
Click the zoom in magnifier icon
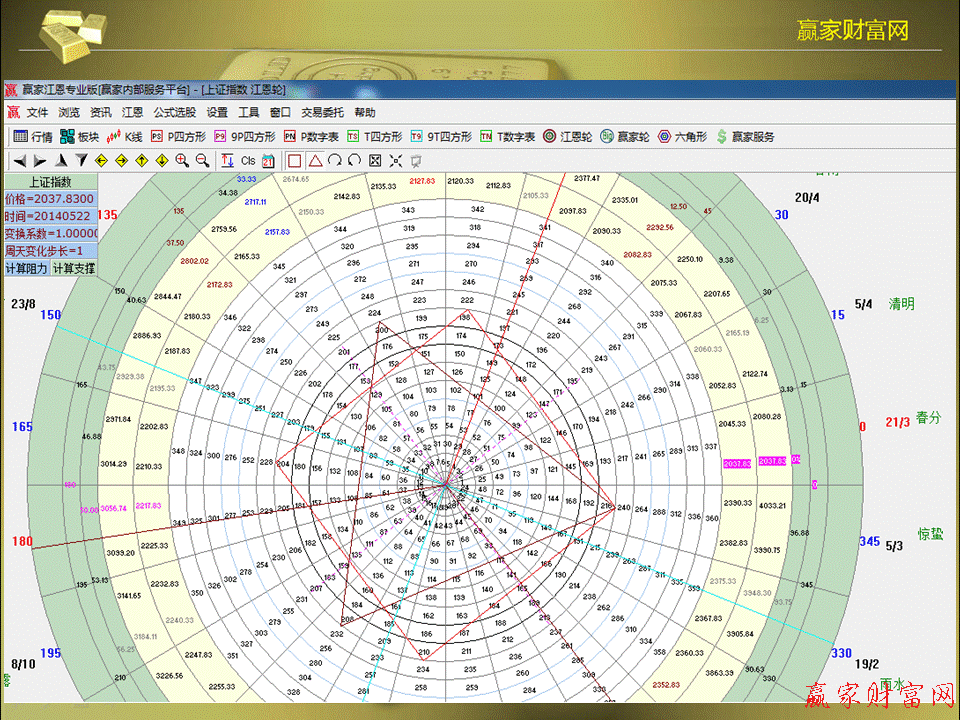tap(182, 161)
